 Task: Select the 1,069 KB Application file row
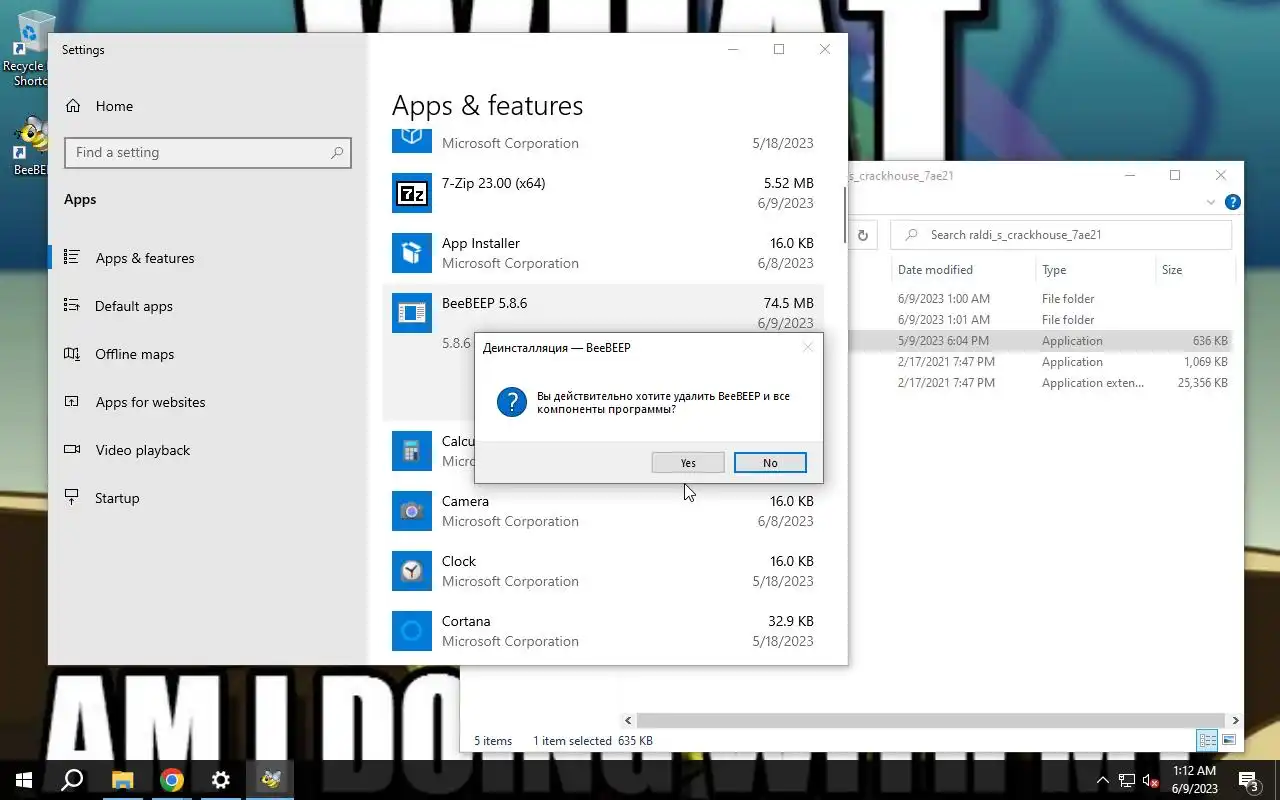tap(1040, 362)
